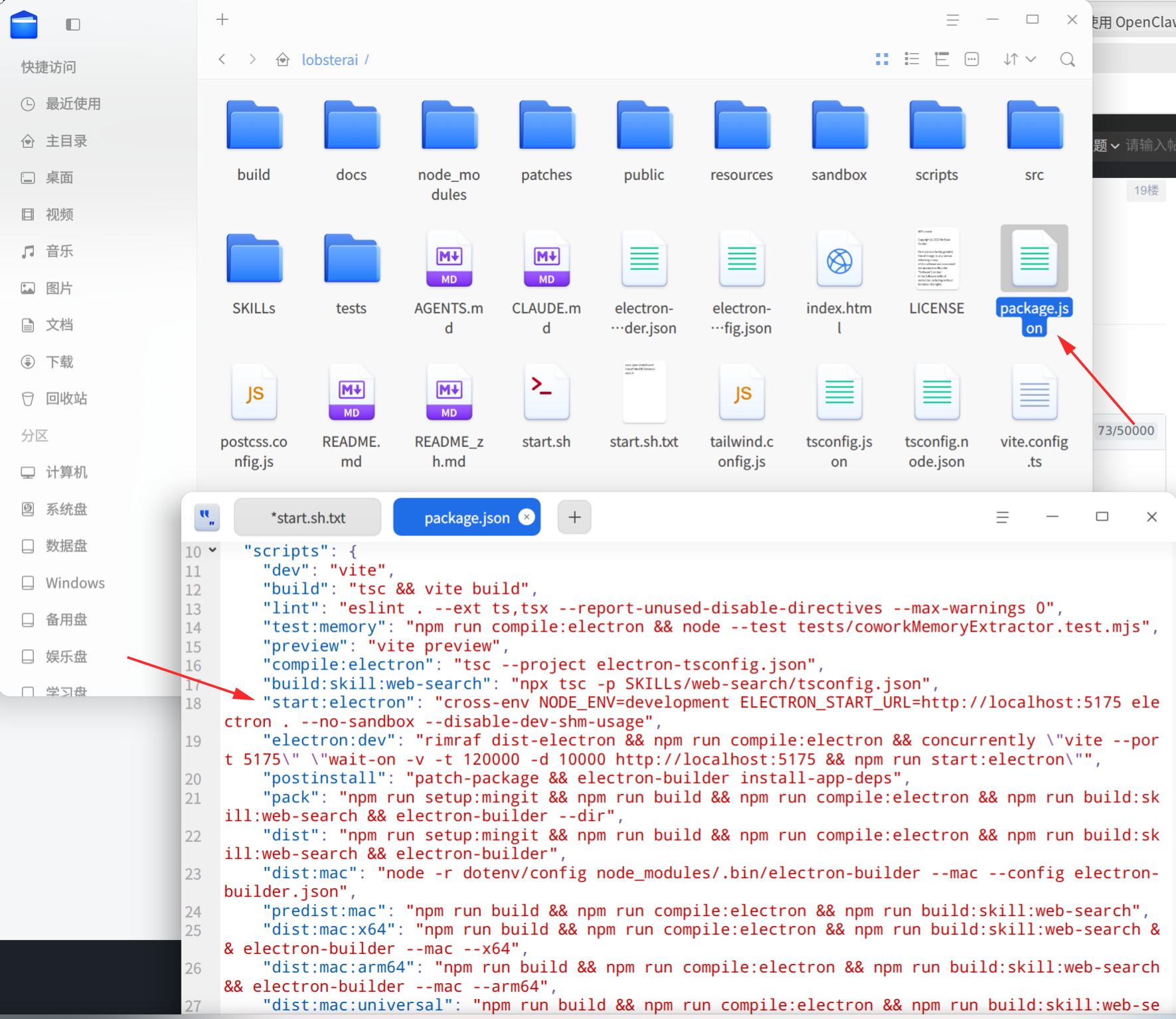Open a new file manager tab

pos(222,20)
